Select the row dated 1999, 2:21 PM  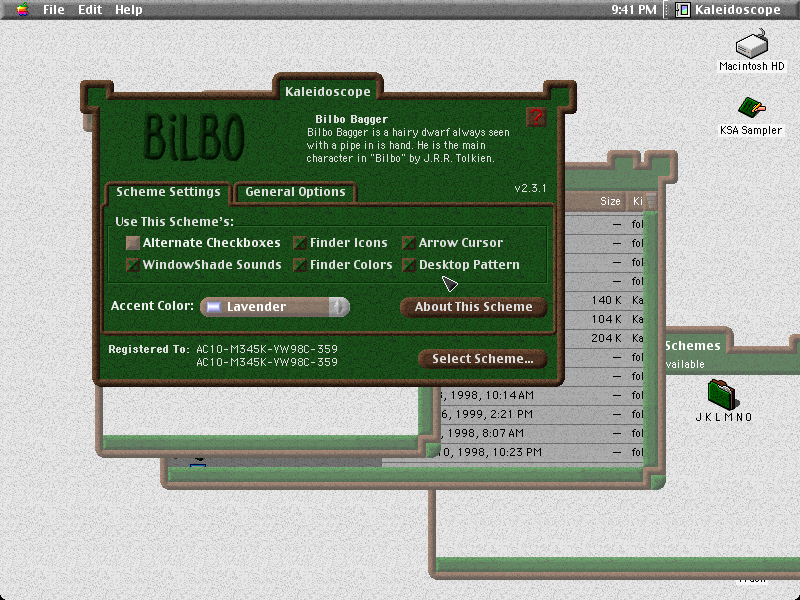(x=541, y=414)
